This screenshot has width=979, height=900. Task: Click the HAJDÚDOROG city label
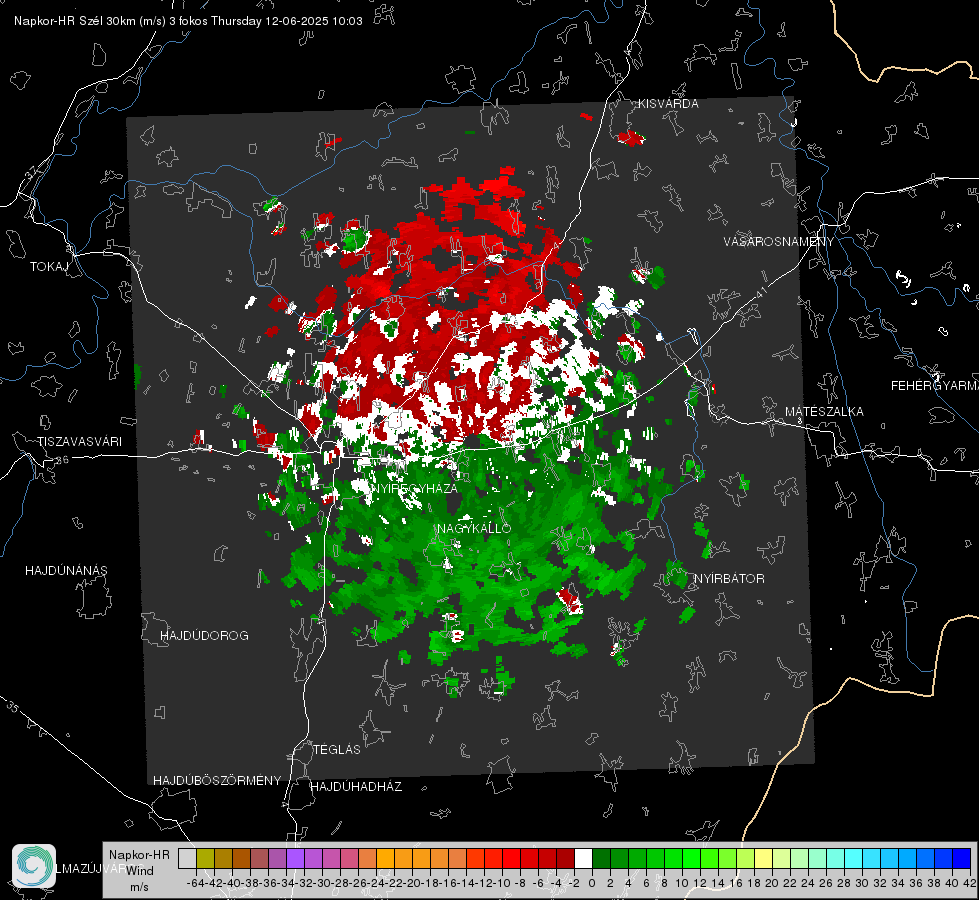coord(204,635)
